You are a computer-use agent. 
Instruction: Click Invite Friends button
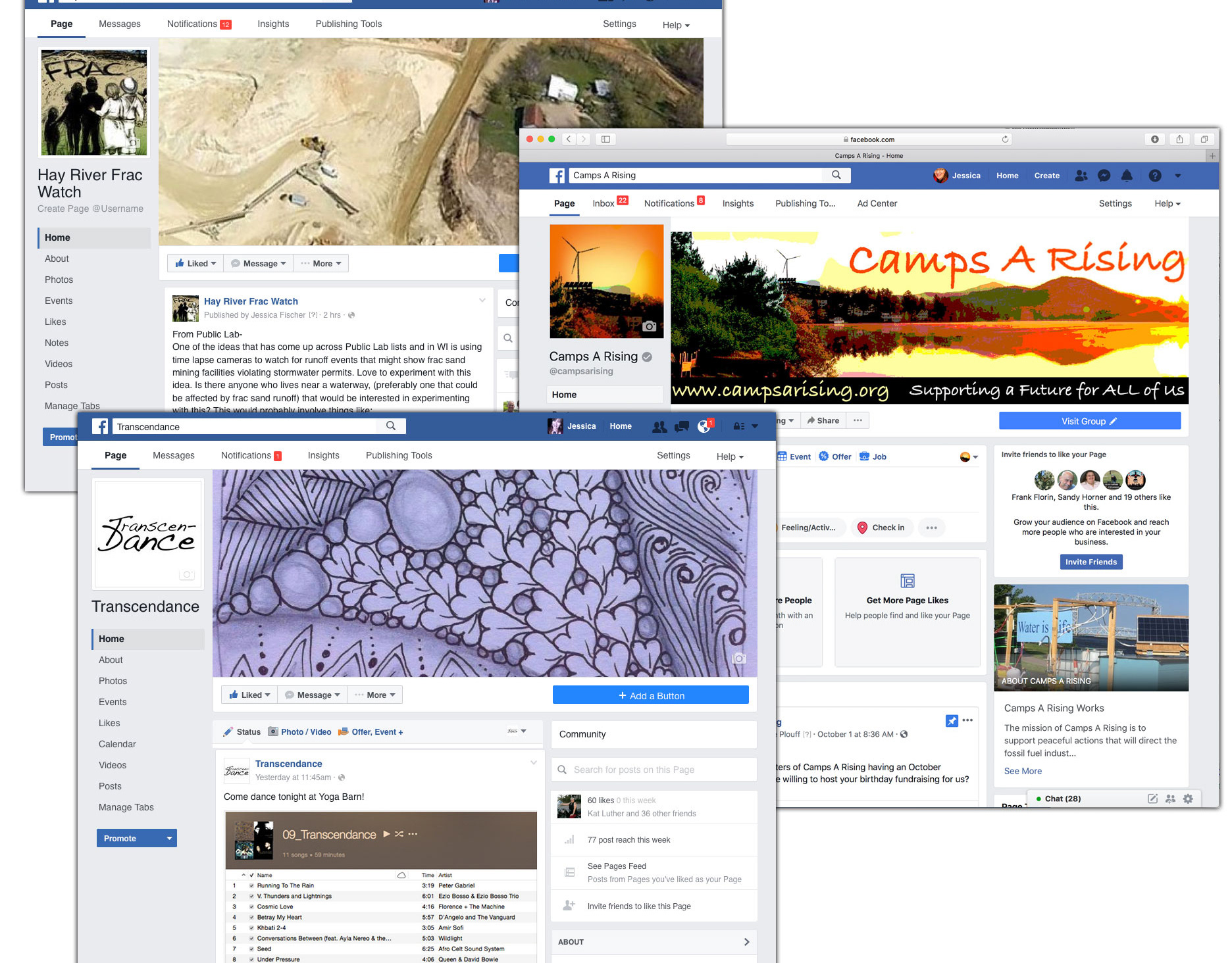click(x=1091, y=562)
